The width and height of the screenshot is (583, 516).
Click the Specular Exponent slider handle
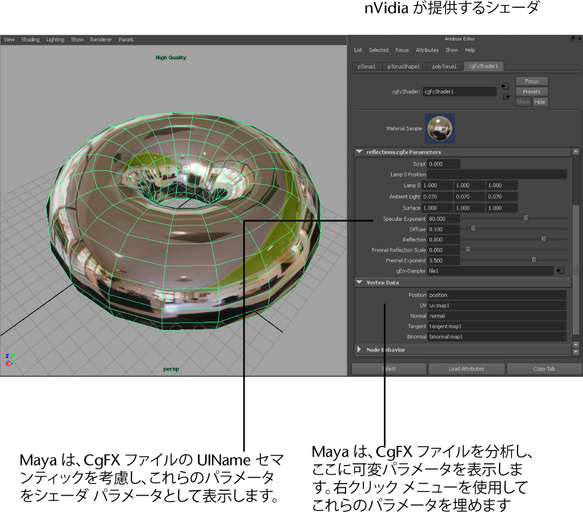pos(526,218)
